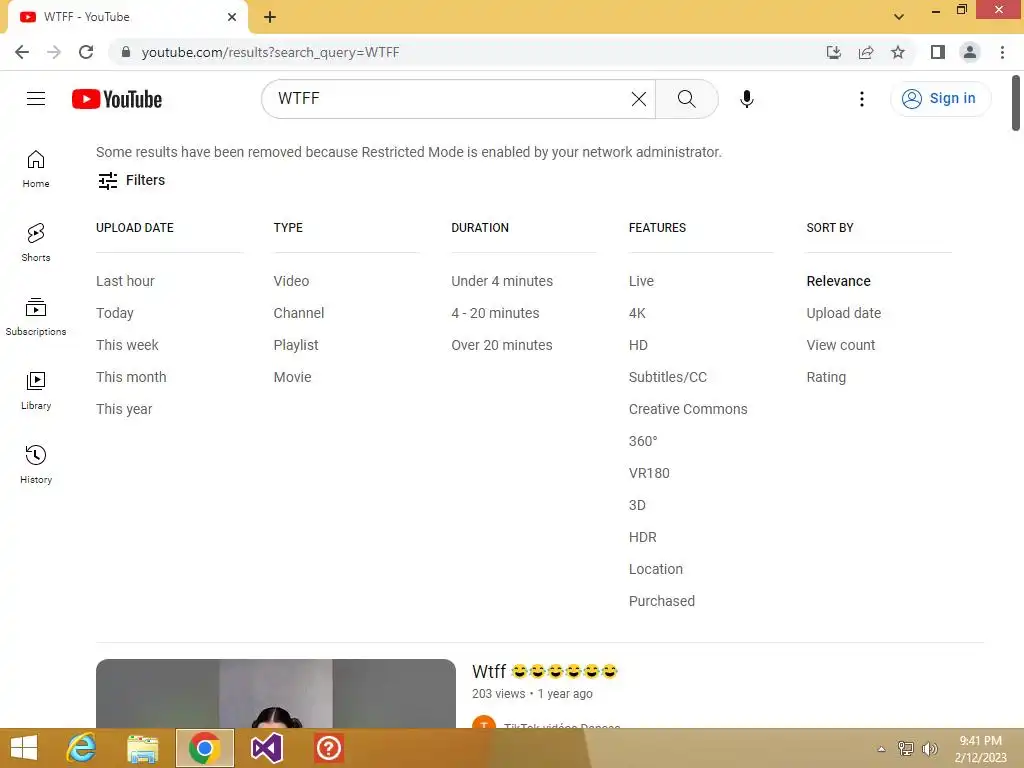
Task: Filter by Last hour
Action: 125,281
